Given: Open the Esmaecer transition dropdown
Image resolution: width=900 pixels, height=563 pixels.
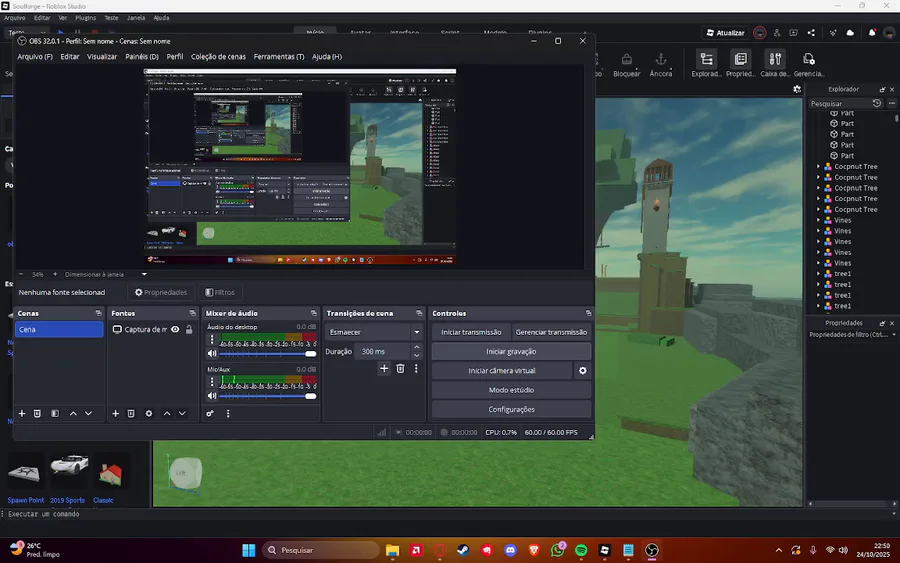Looking at the screenshot, I should pyautogui.click(x=374, y=332).
